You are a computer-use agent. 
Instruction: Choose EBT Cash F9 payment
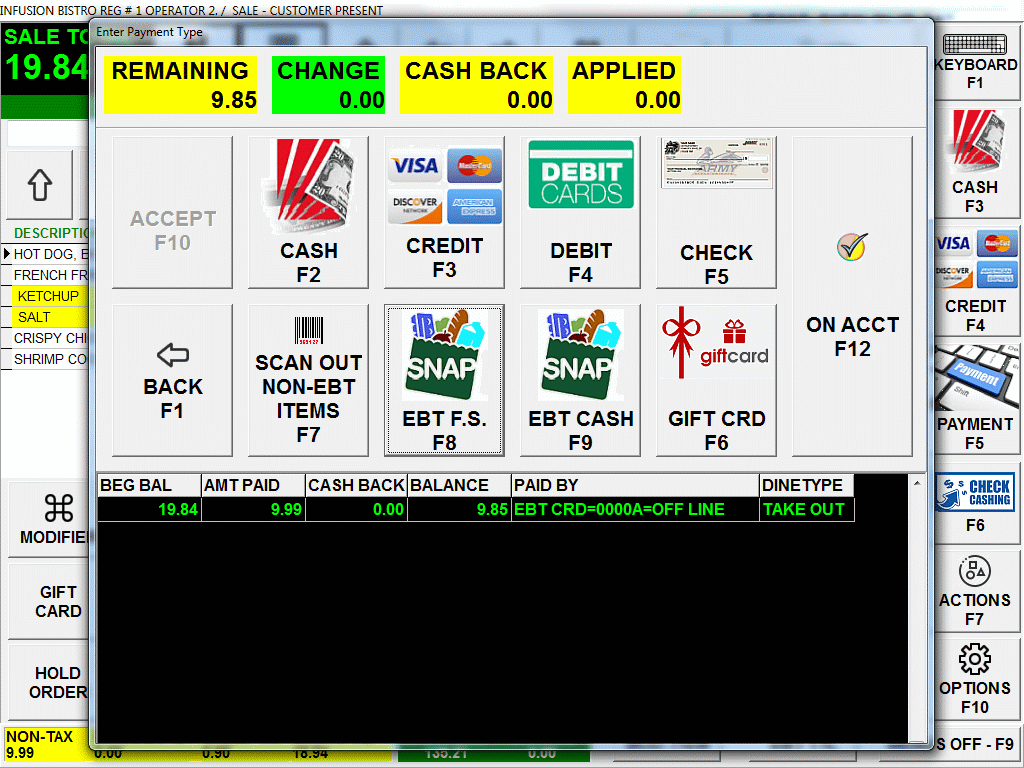[580, 380]
